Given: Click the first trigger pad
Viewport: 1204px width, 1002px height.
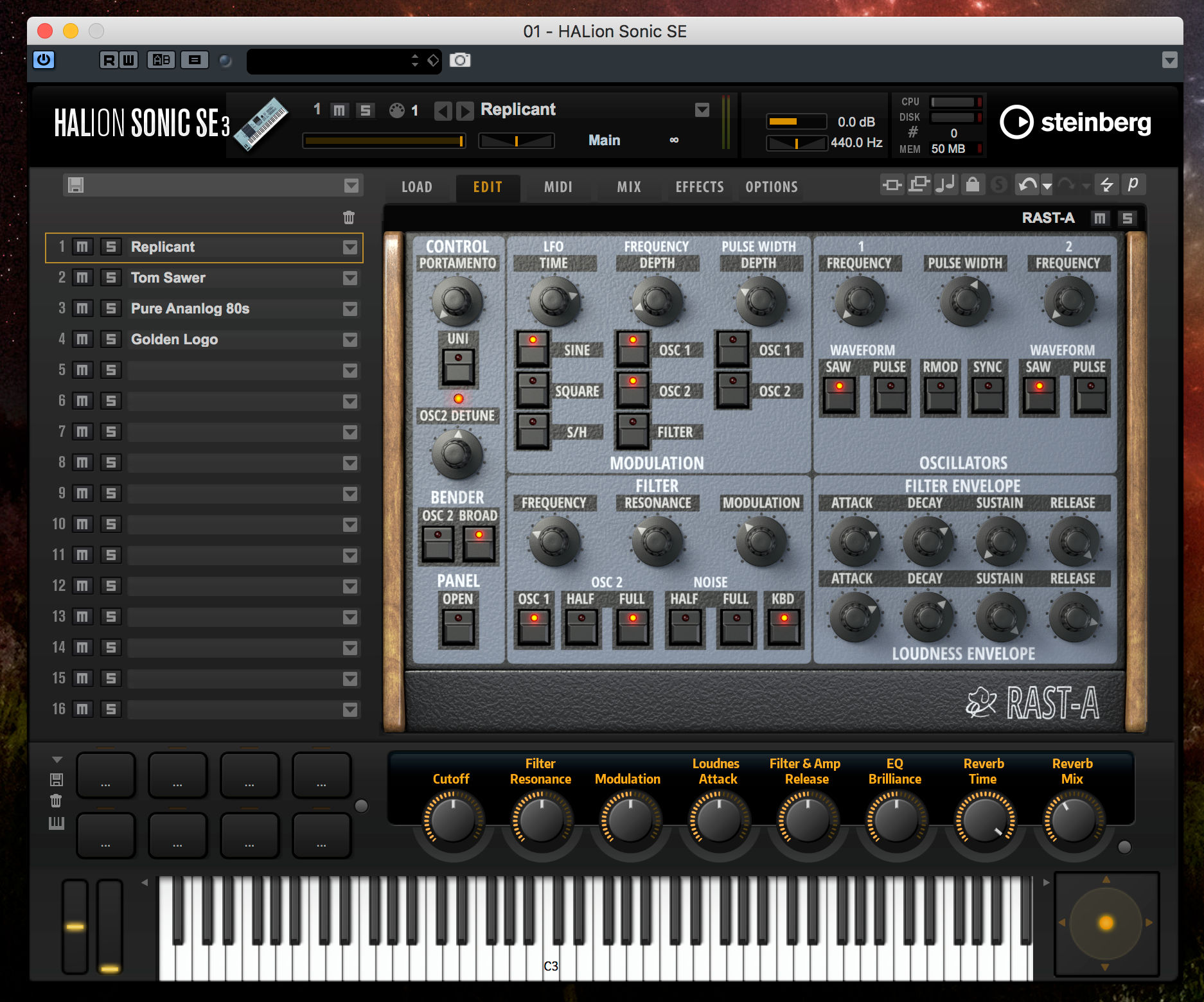Looking at the screenshot, I should (105, 775).
